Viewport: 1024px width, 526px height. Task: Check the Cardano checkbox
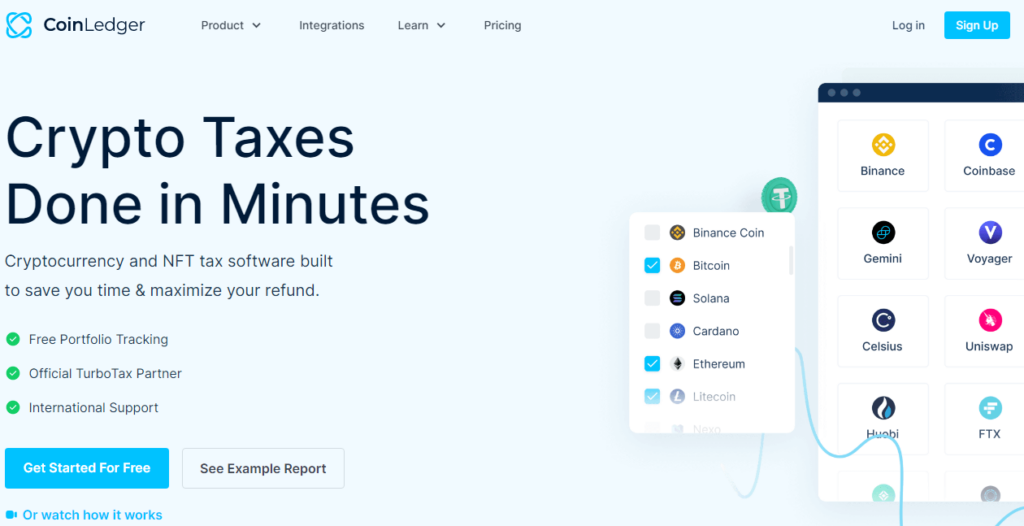click(652, 331)
